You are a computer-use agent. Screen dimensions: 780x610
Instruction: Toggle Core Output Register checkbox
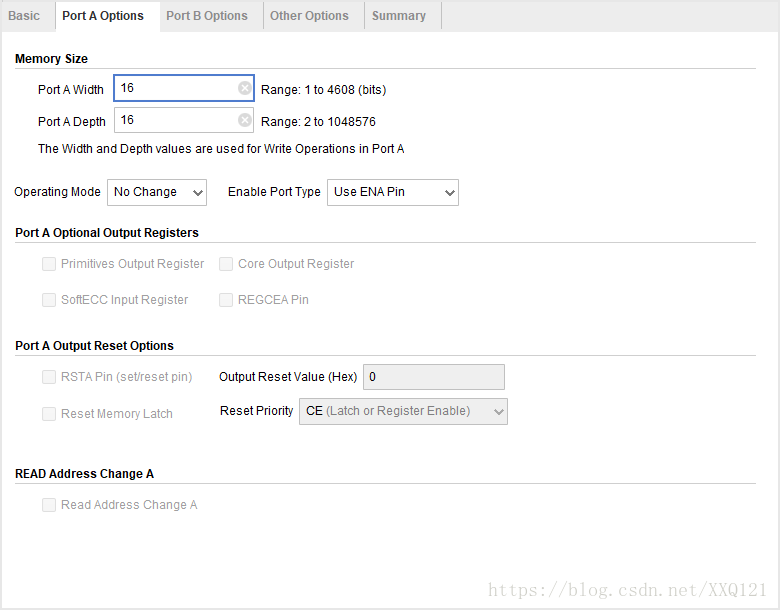[x=226, y=264]
